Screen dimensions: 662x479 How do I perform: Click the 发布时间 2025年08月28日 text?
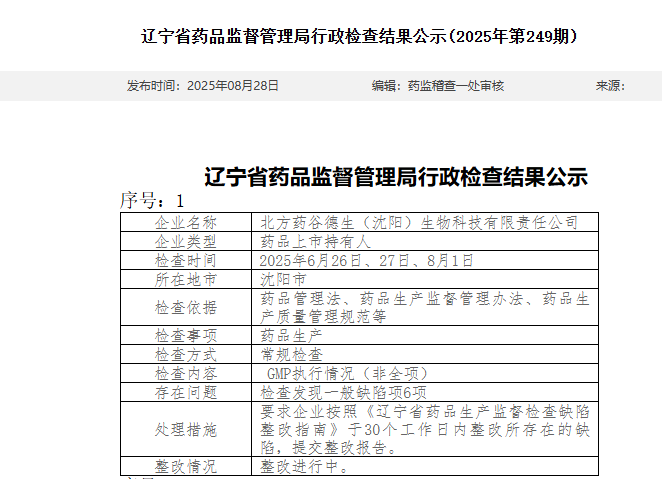click(202, 86)
